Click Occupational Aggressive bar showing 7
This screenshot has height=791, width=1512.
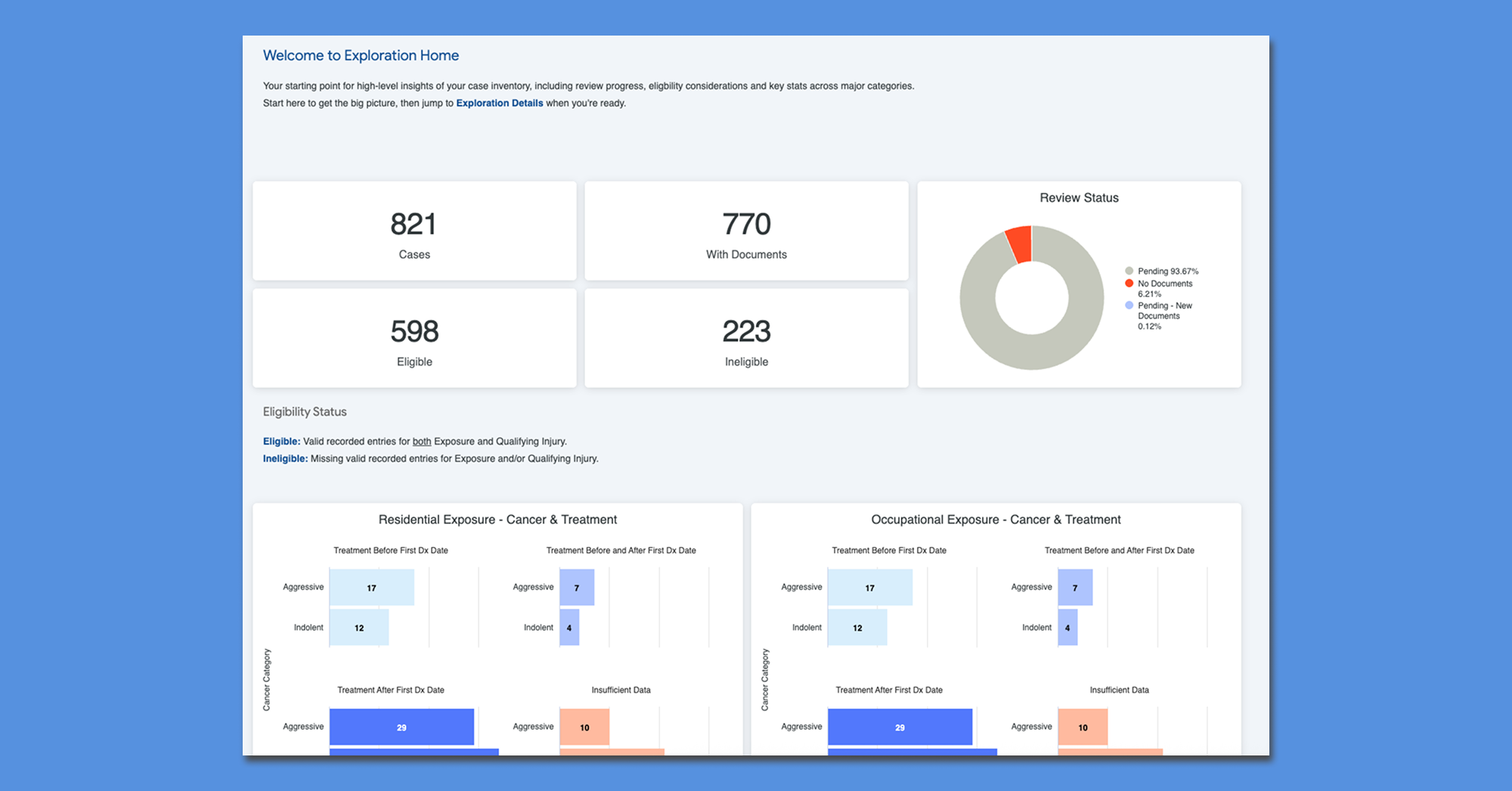[1075, 588]
